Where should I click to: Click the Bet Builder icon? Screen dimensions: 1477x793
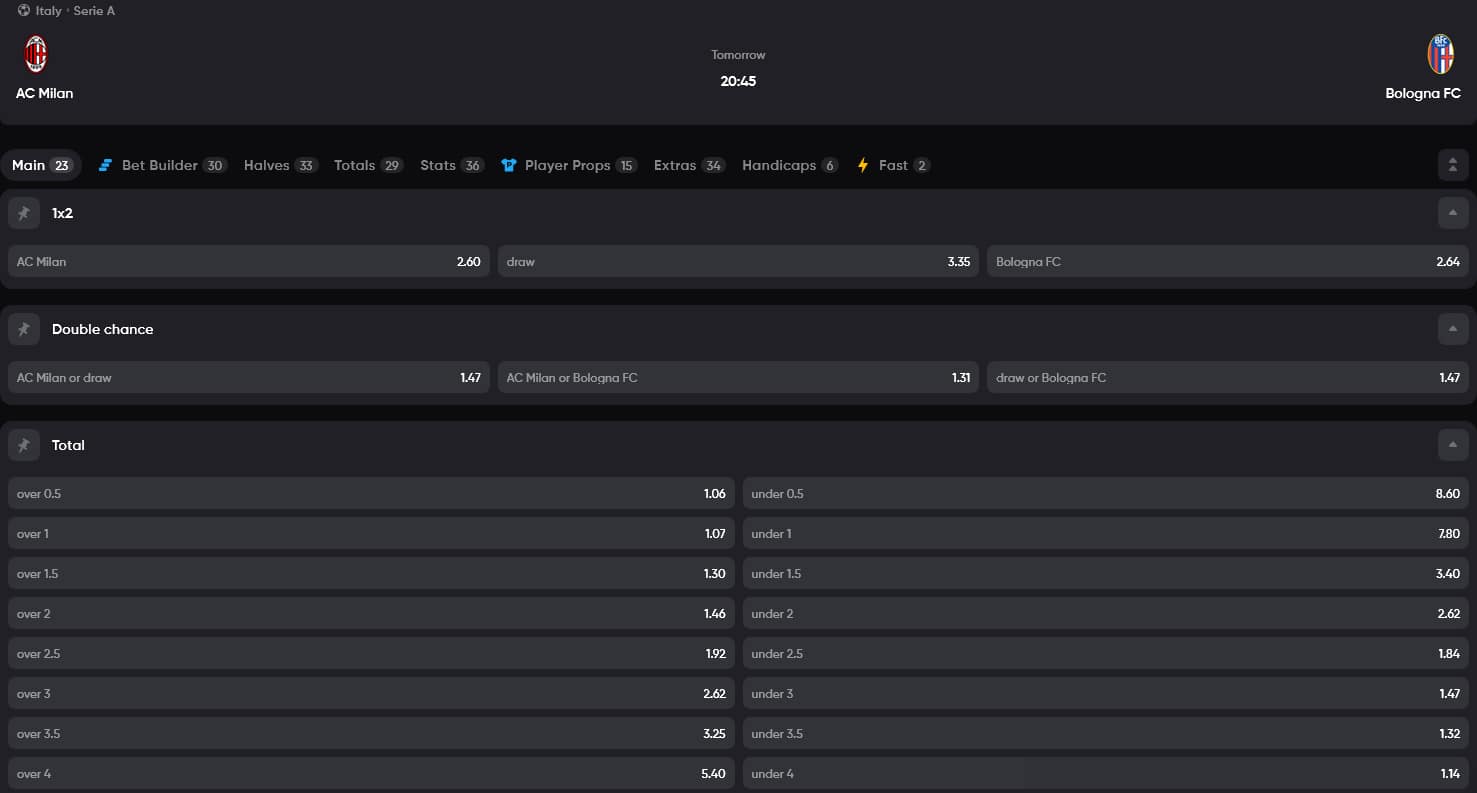pyautogui.click(x=105, y=165)
